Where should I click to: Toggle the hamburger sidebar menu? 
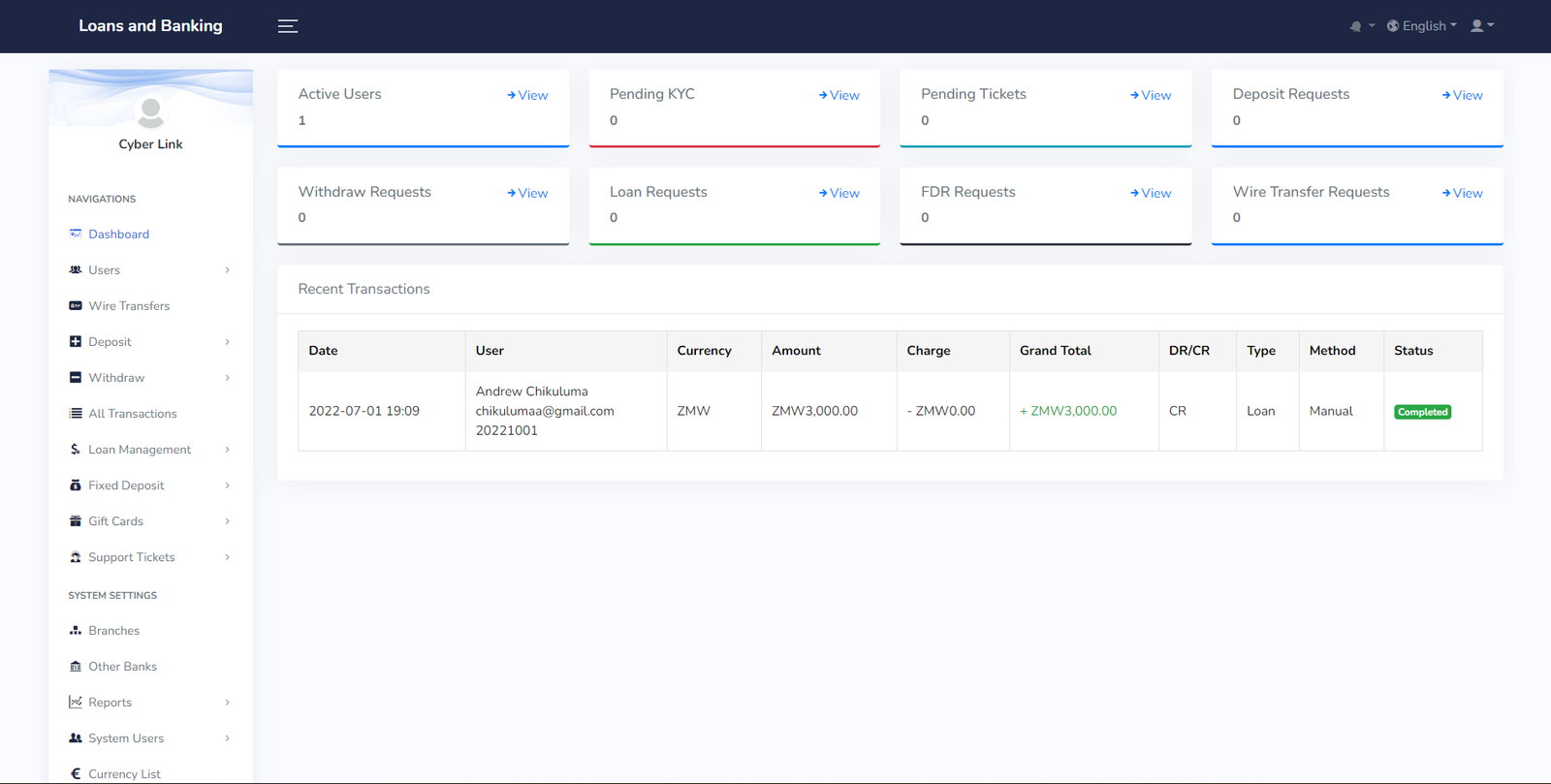point(288,26)
